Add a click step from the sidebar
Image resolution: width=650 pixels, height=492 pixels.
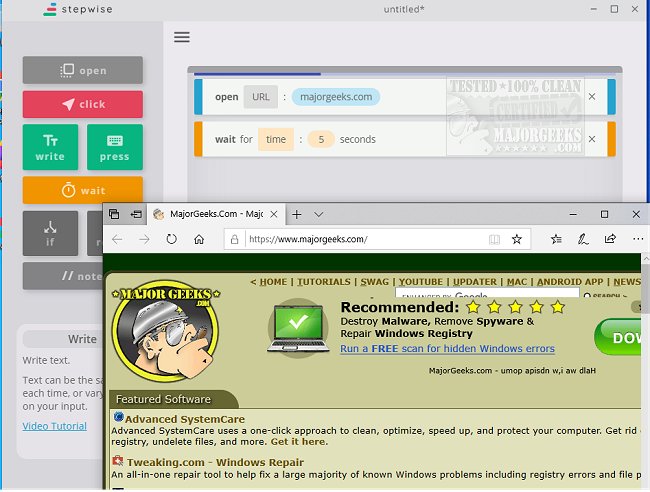click(x=83, y=104)
